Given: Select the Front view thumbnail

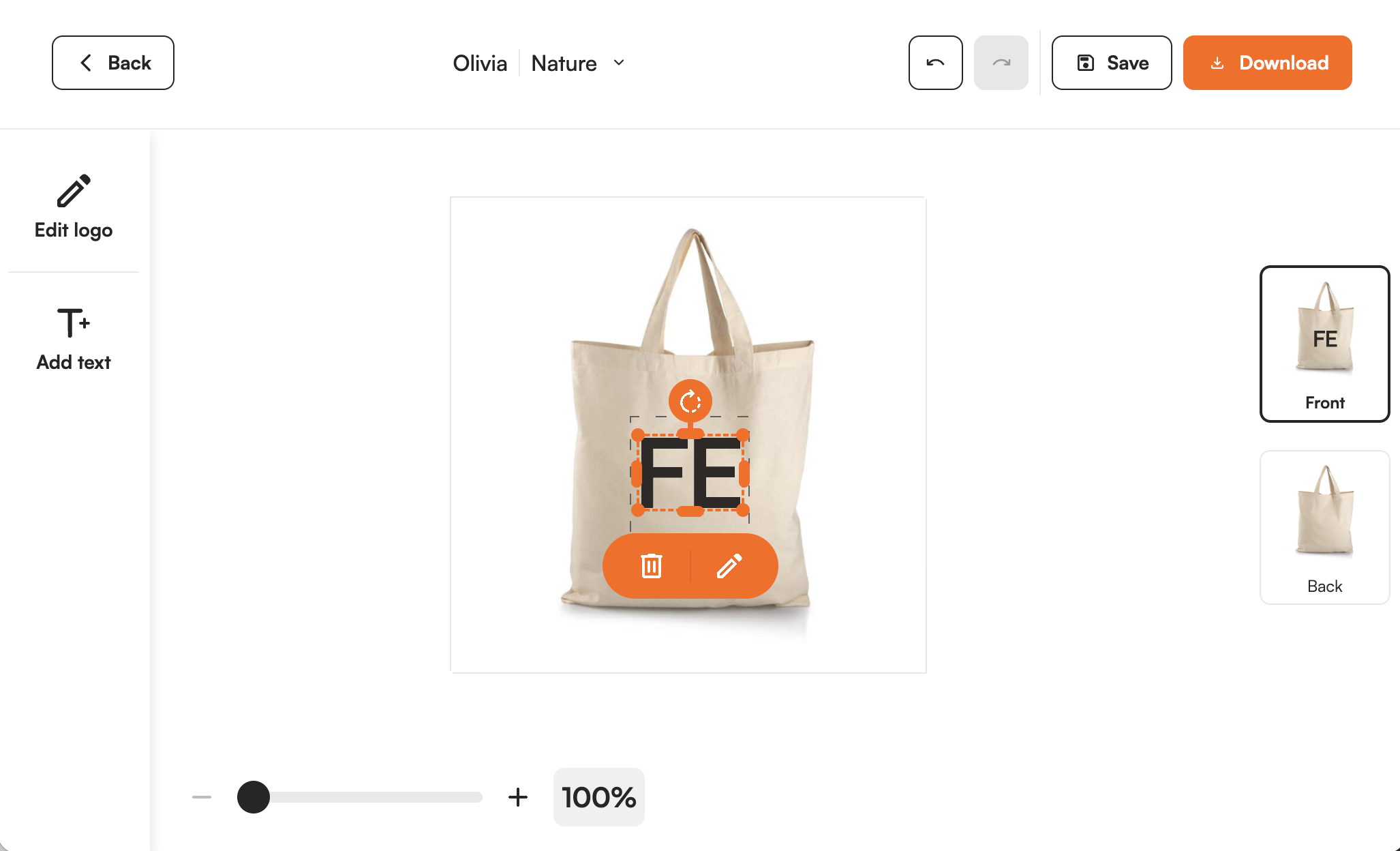Looking at the screenshot, I should coord(1324,344).
